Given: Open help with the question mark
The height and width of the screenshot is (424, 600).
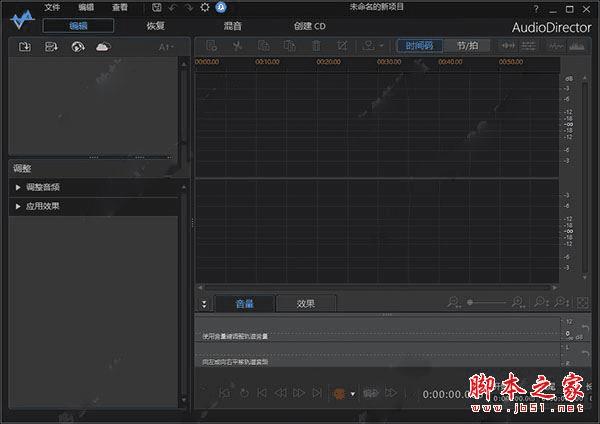Looking at the screenshot, I should pos(536,9).
